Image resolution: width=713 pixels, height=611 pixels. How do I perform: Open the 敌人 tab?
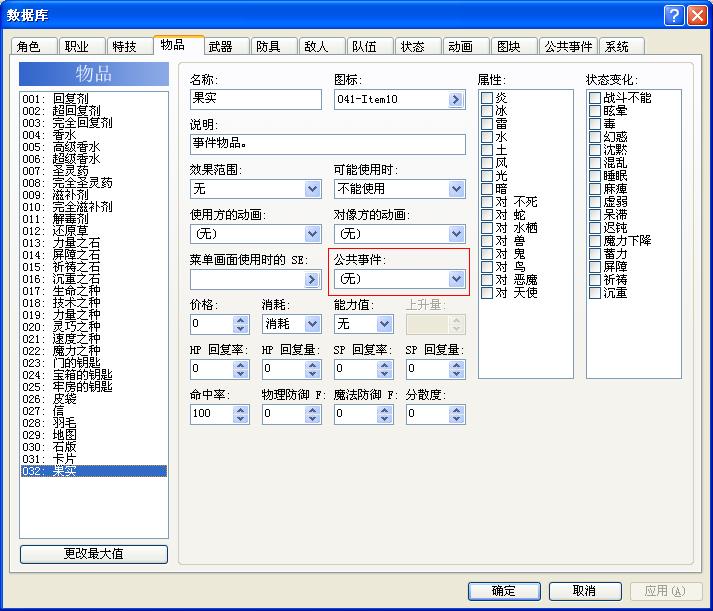322,46
